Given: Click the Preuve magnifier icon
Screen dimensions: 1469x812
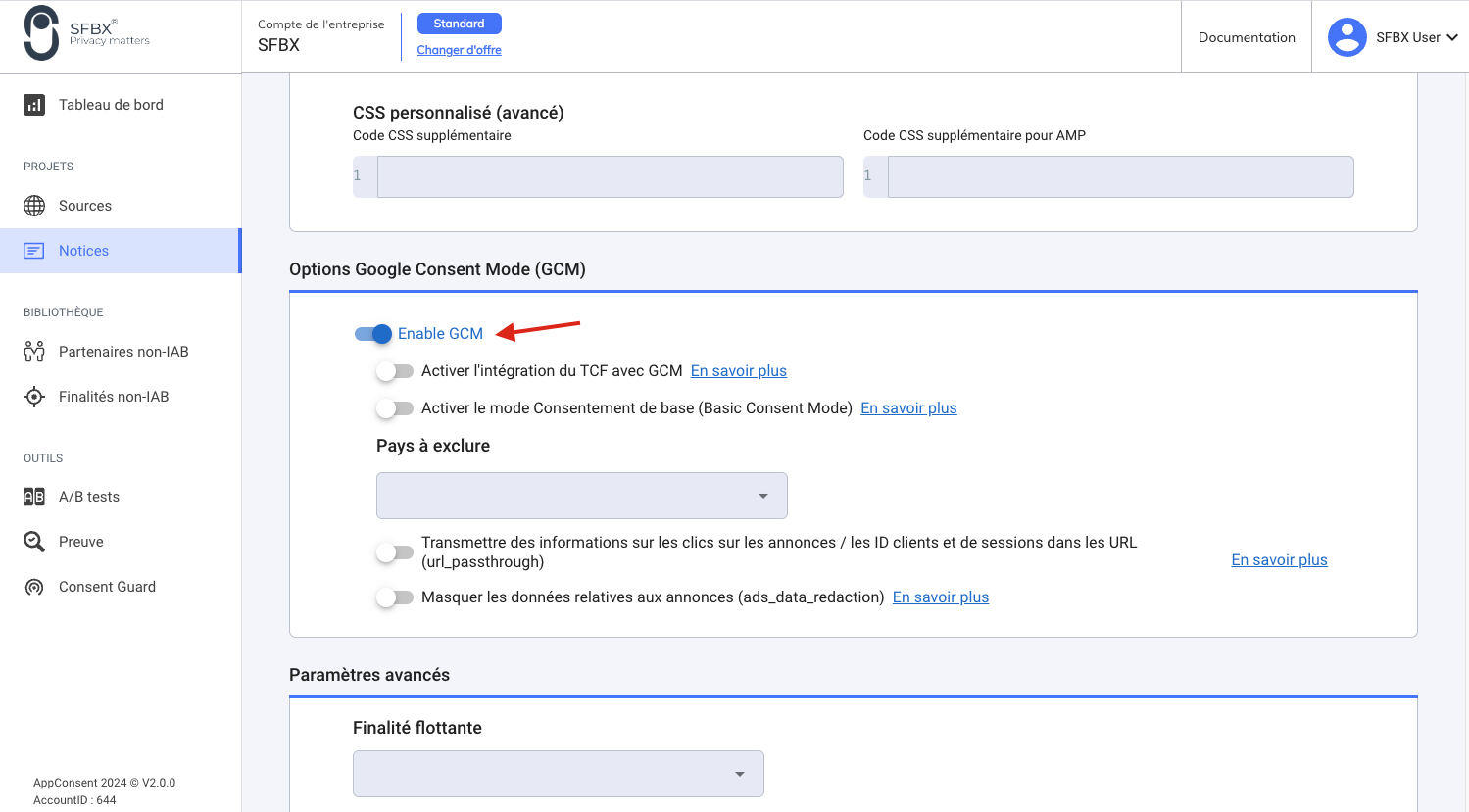Looking at the screenshot, I should 35,541.
